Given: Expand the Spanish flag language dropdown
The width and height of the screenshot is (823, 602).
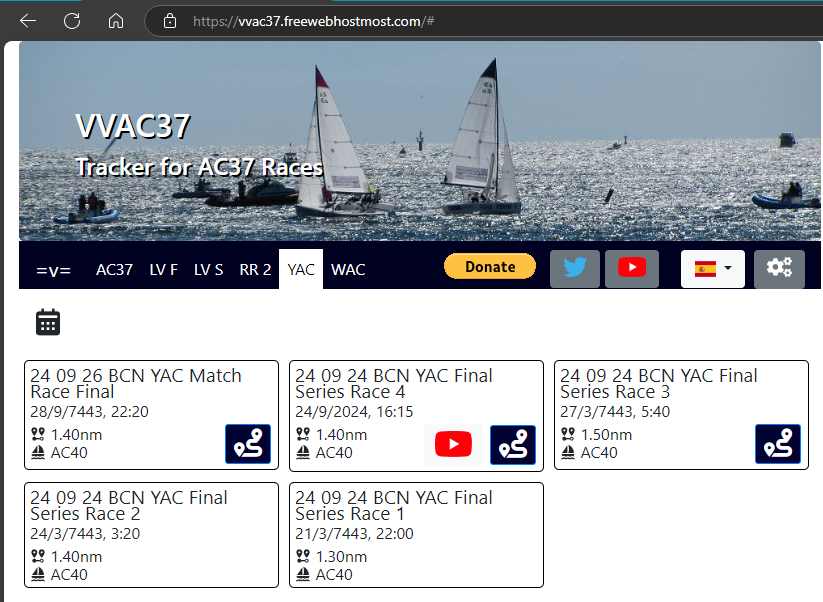Looking at the screenshot, I should point(713,269).
